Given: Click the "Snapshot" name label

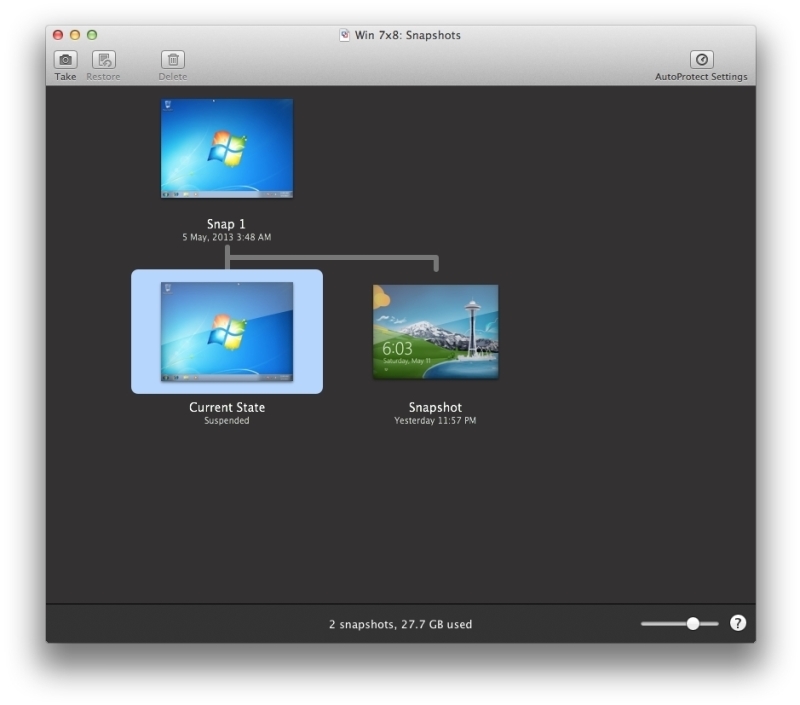Looking at the screenshot, I should (435, 408).
